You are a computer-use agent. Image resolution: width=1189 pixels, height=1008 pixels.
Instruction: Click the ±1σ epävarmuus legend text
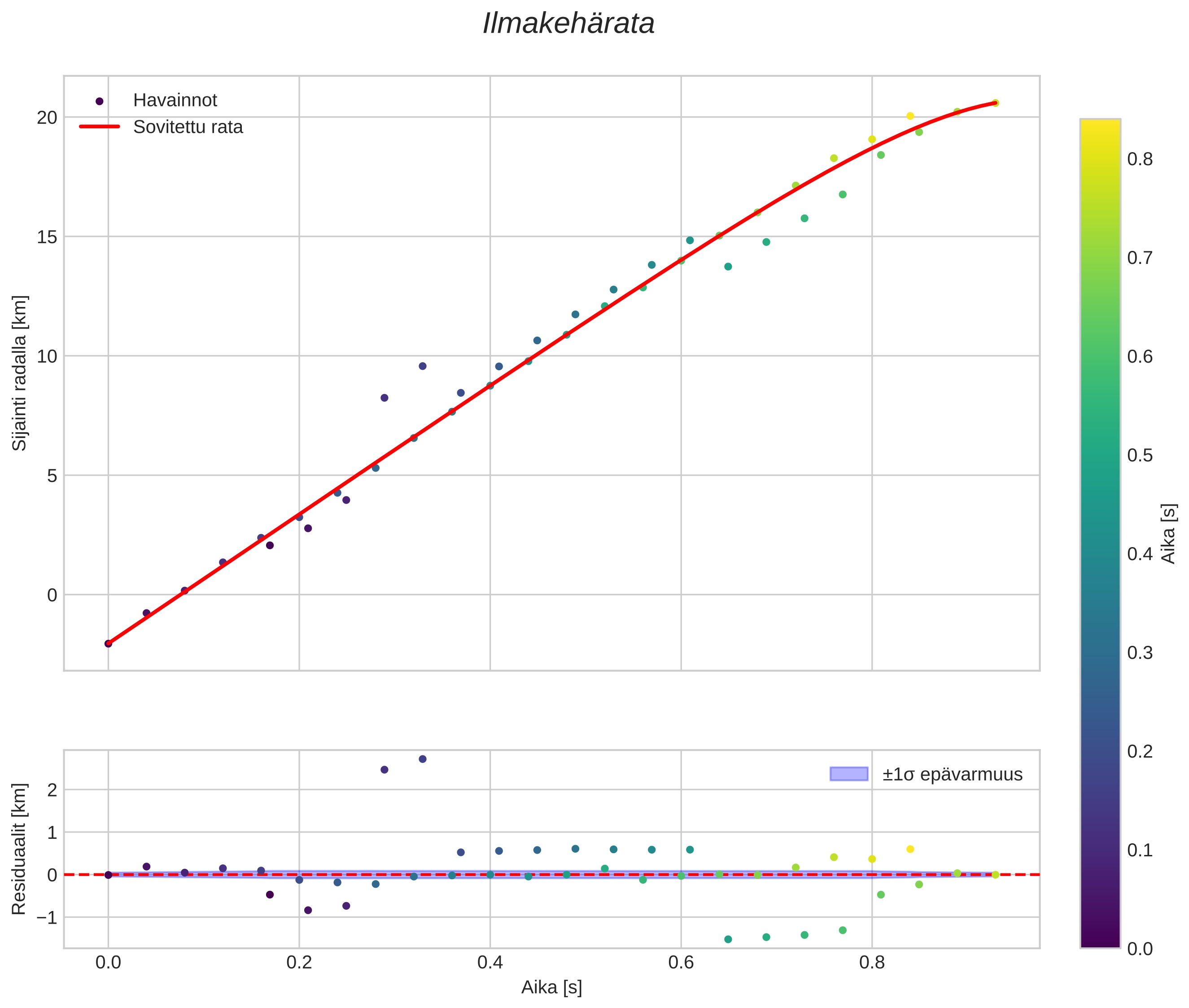click(x=952, y=775)
